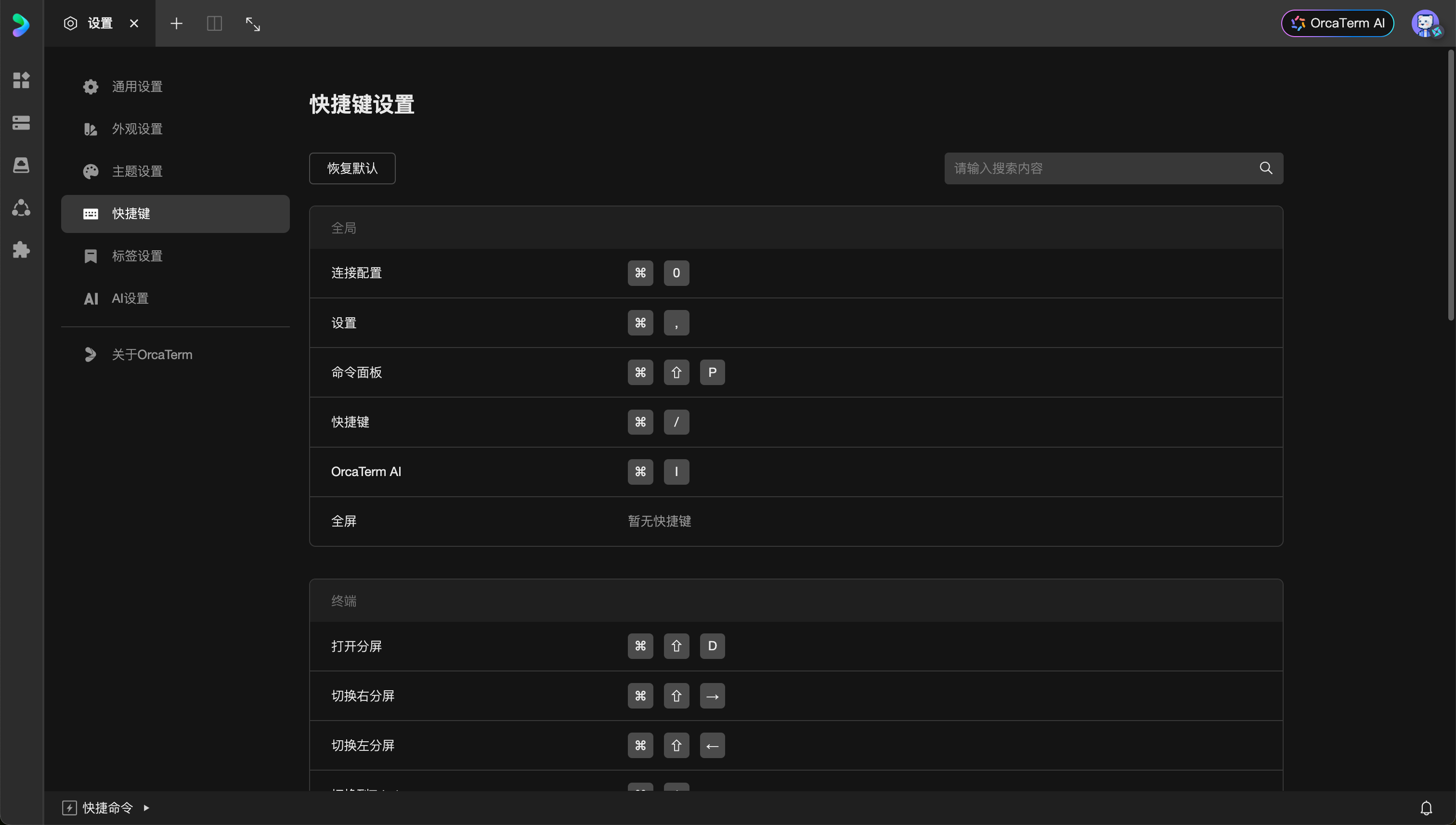Open 主题设置 settings section
The height and width of the screenshot is (825, 1456).
tap(137, 171)
